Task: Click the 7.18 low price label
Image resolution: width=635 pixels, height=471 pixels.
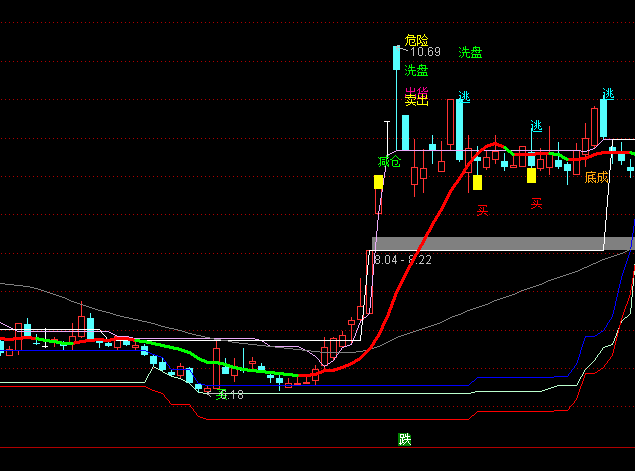Action: (x=230, y=395)
